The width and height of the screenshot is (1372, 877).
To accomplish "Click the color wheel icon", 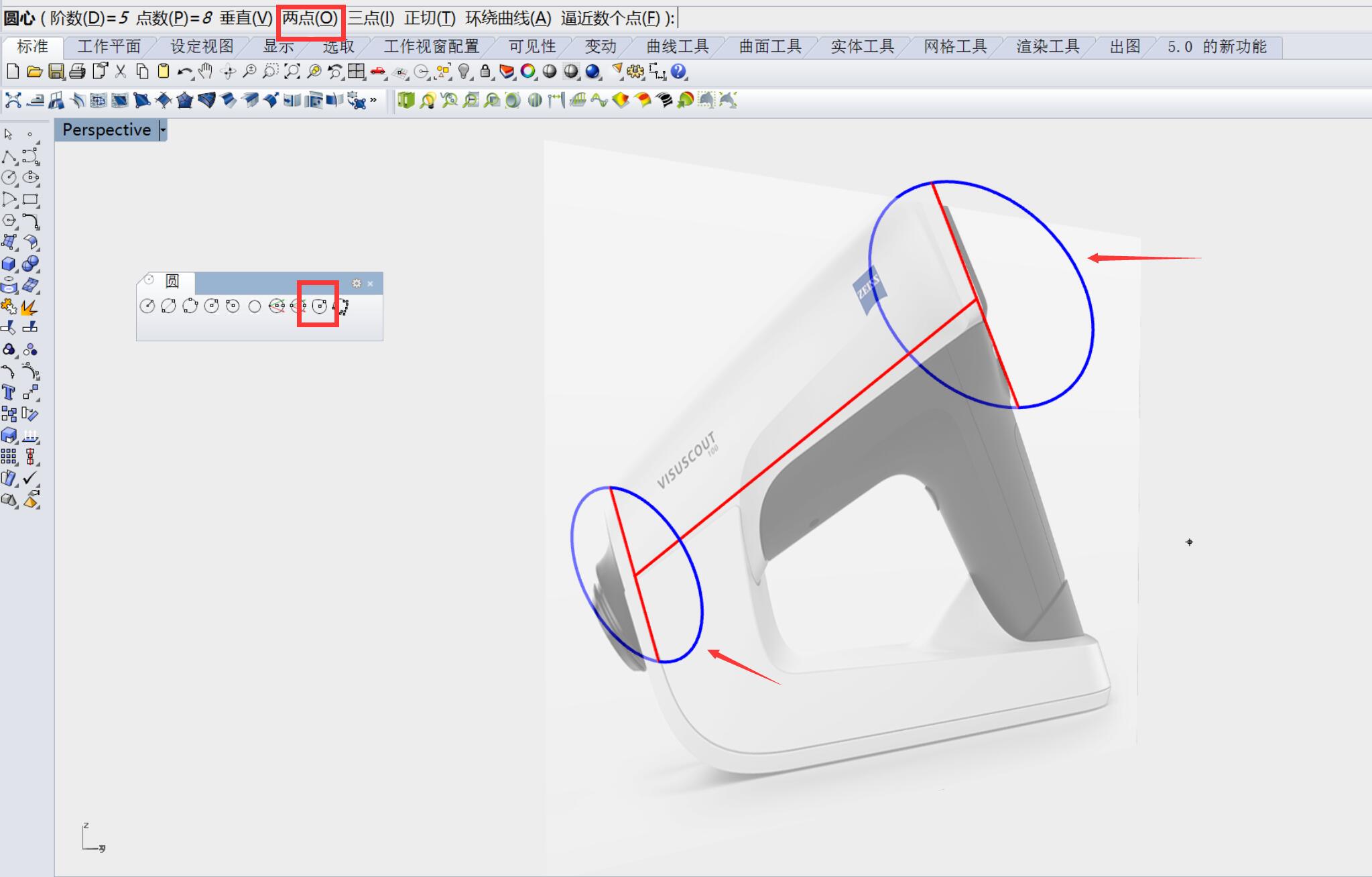I will 528,72.
